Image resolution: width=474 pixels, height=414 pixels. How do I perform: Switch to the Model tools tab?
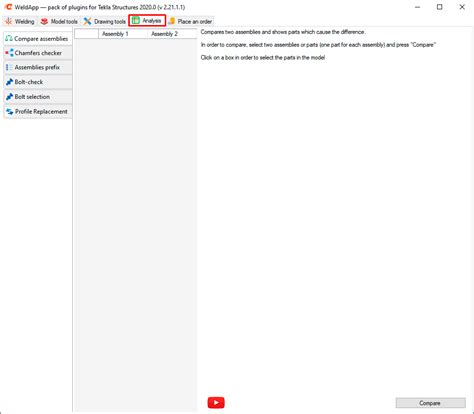coord(59,21)
